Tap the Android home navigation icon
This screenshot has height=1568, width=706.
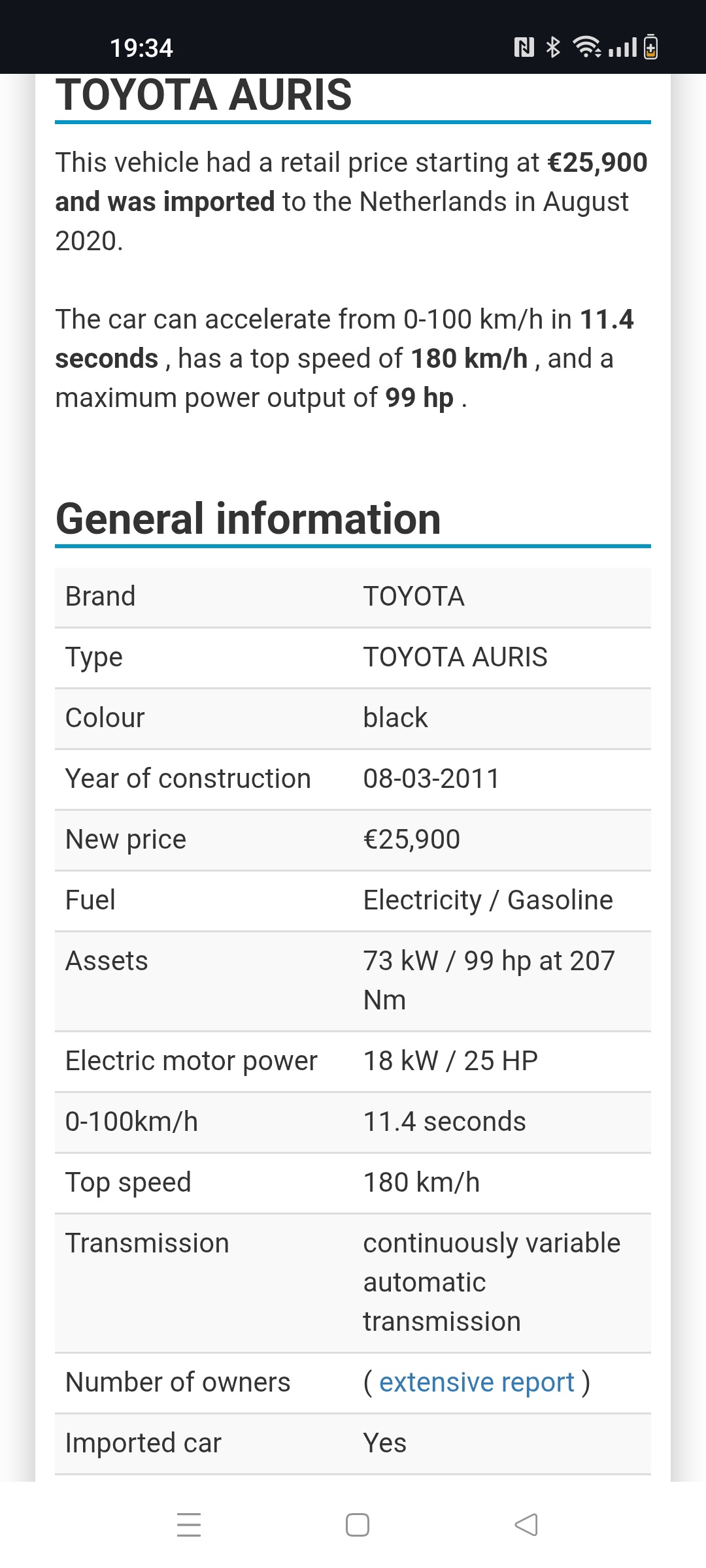pos(358,1525)
